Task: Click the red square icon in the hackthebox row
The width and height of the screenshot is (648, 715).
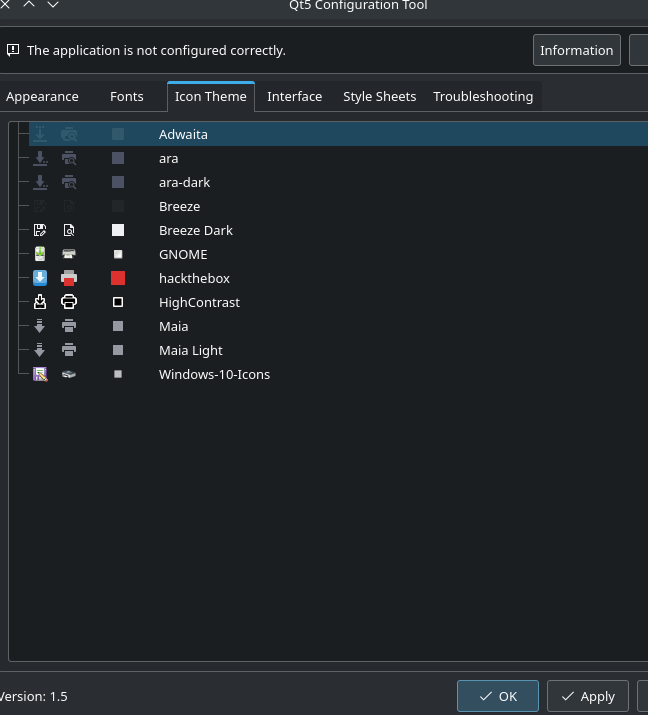Action: [x=118, y=278]
